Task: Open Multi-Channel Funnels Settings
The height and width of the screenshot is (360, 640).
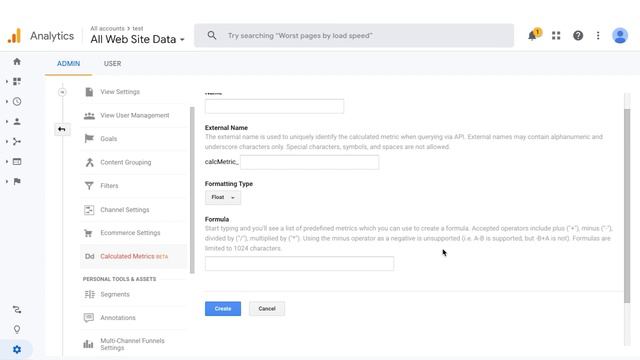Action: point(133,344)
